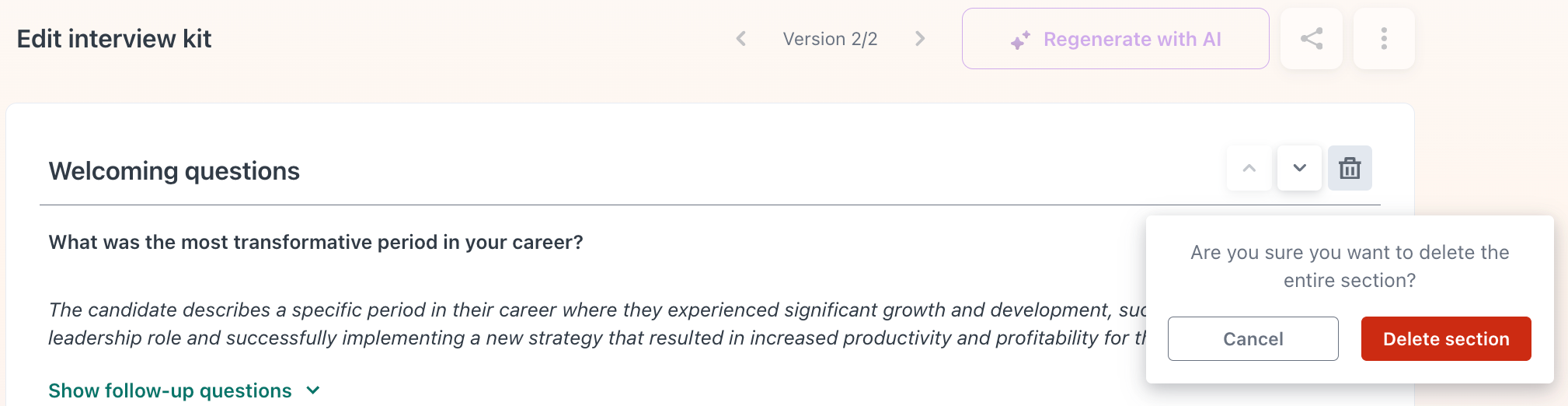Go to the previous kit version

coord(741,39)
